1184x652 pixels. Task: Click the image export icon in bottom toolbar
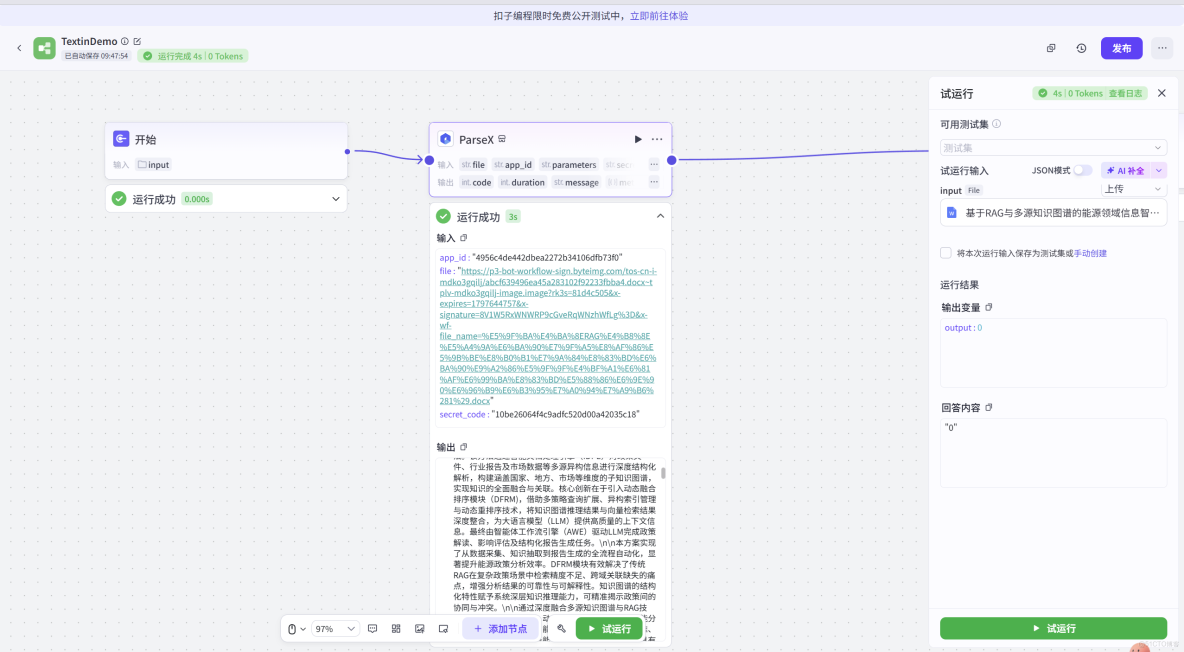pyautogui.click(x=421, y=630)
